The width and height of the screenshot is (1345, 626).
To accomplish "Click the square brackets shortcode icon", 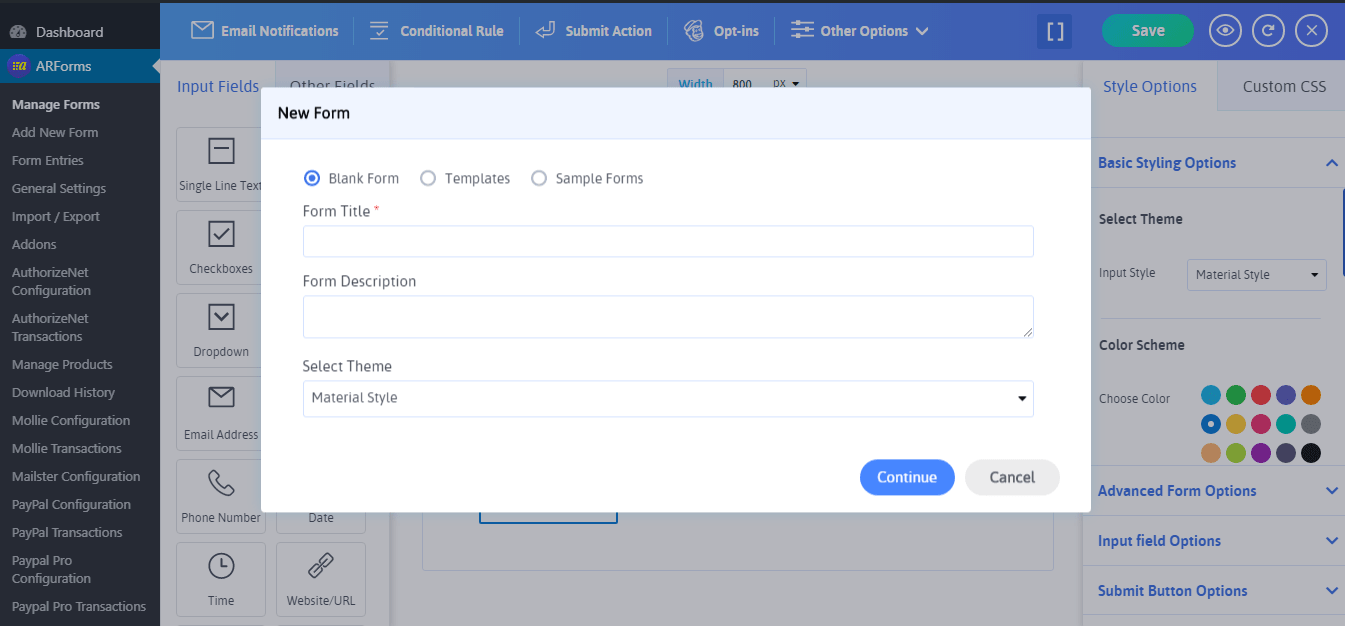I will coord(1055,31).
